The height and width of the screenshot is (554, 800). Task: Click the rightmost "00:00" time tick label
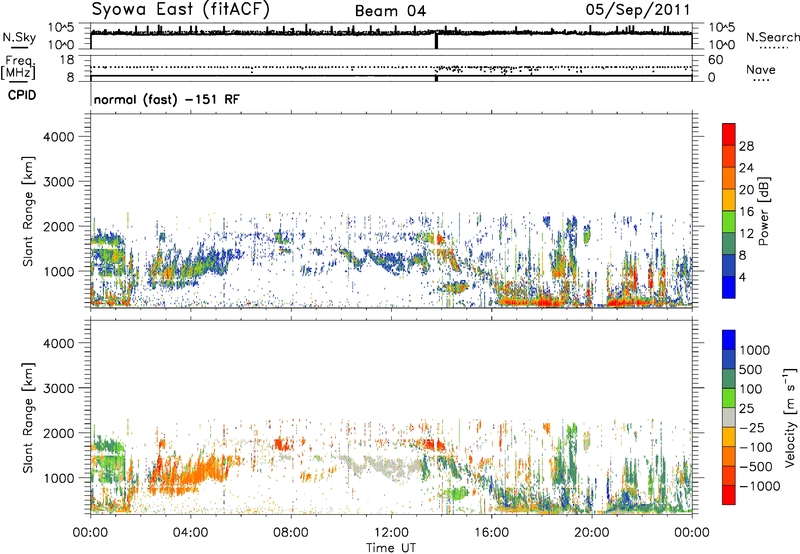coord(692,533)
